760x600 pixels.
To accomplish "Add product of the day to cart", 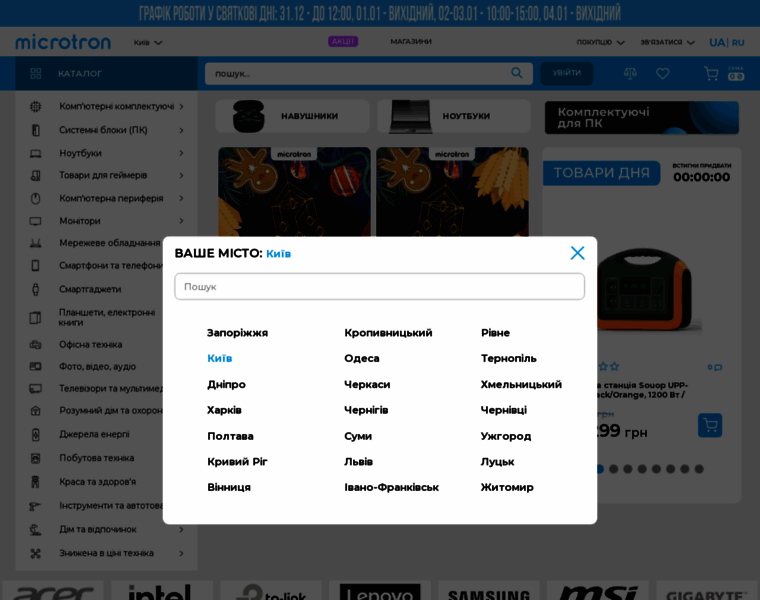I will click(710, 426).
